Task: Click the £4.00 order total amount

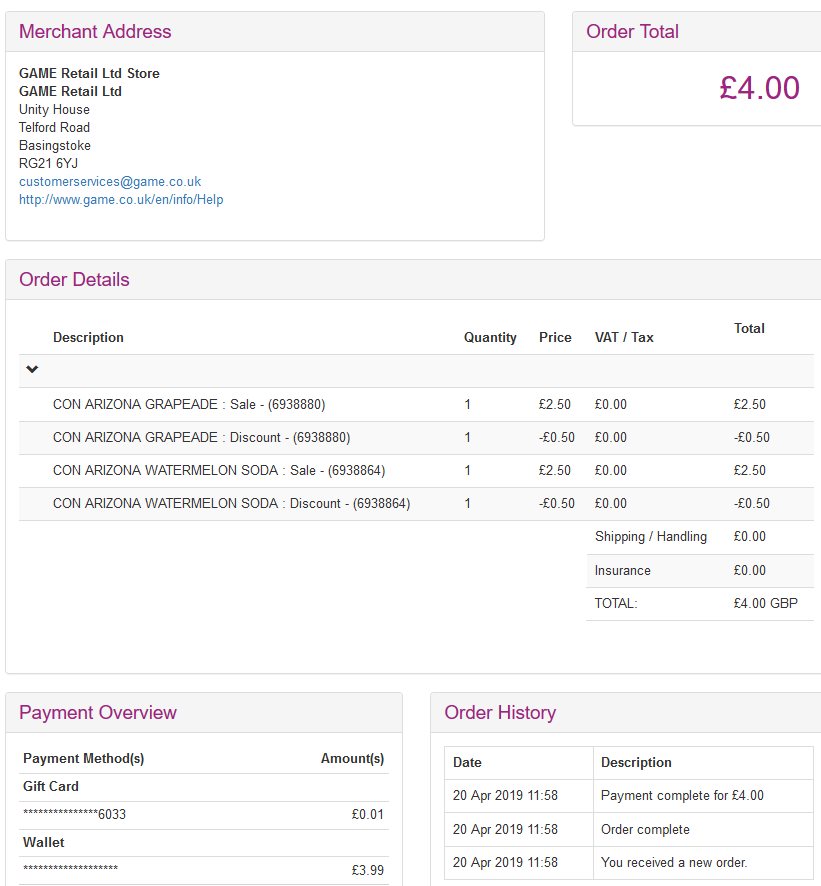Action: [x=759, y=88]
